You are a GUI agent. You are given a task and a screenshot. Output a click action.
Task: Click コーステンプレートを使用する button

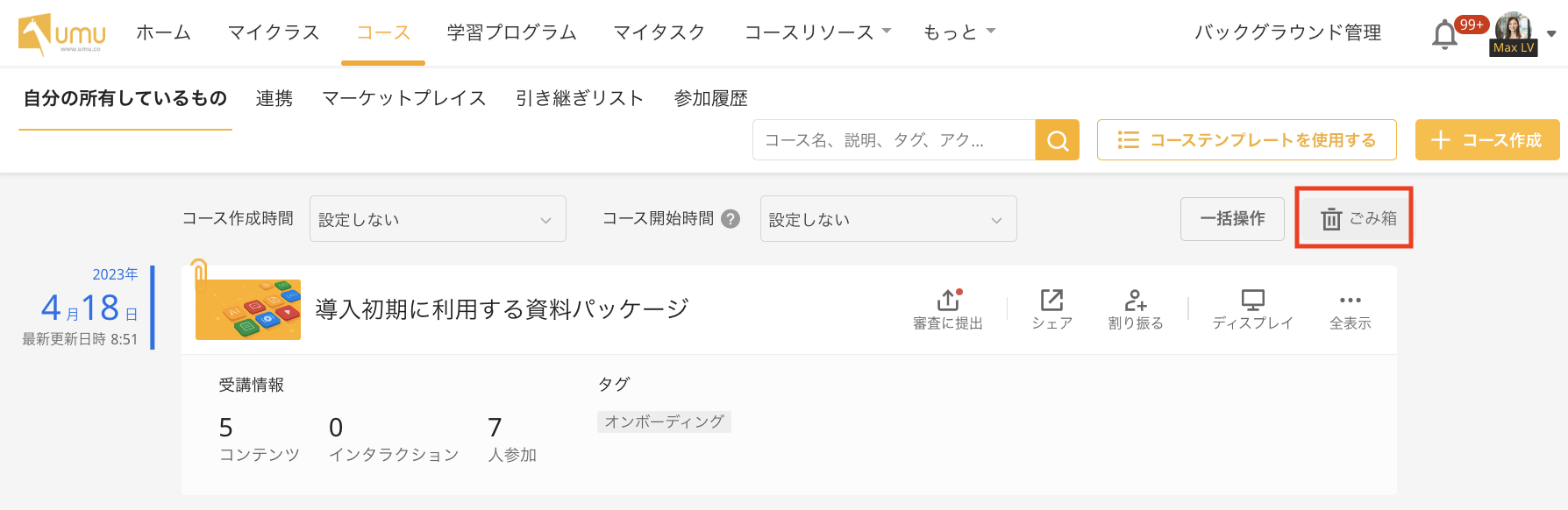coord(1246,140)
